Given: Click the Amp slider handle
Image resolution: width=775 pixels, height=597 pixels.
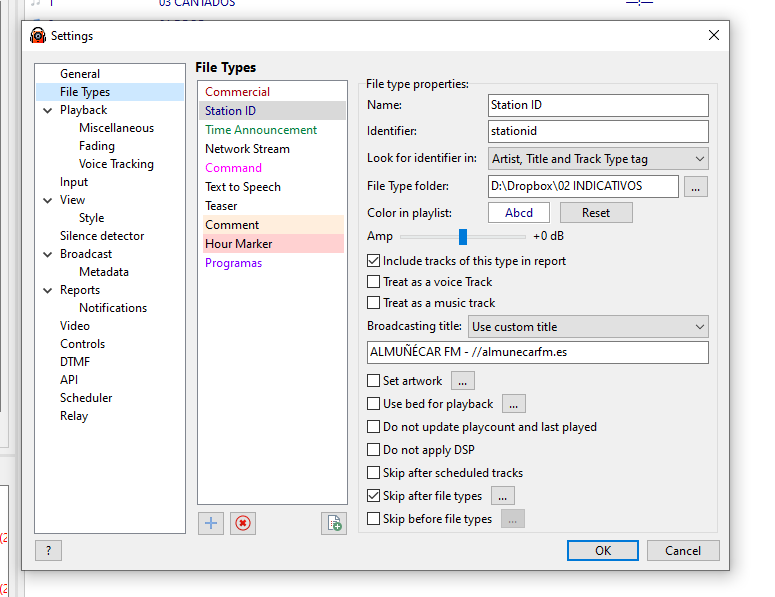Looking at the screenshot, I should click(463, 237).
